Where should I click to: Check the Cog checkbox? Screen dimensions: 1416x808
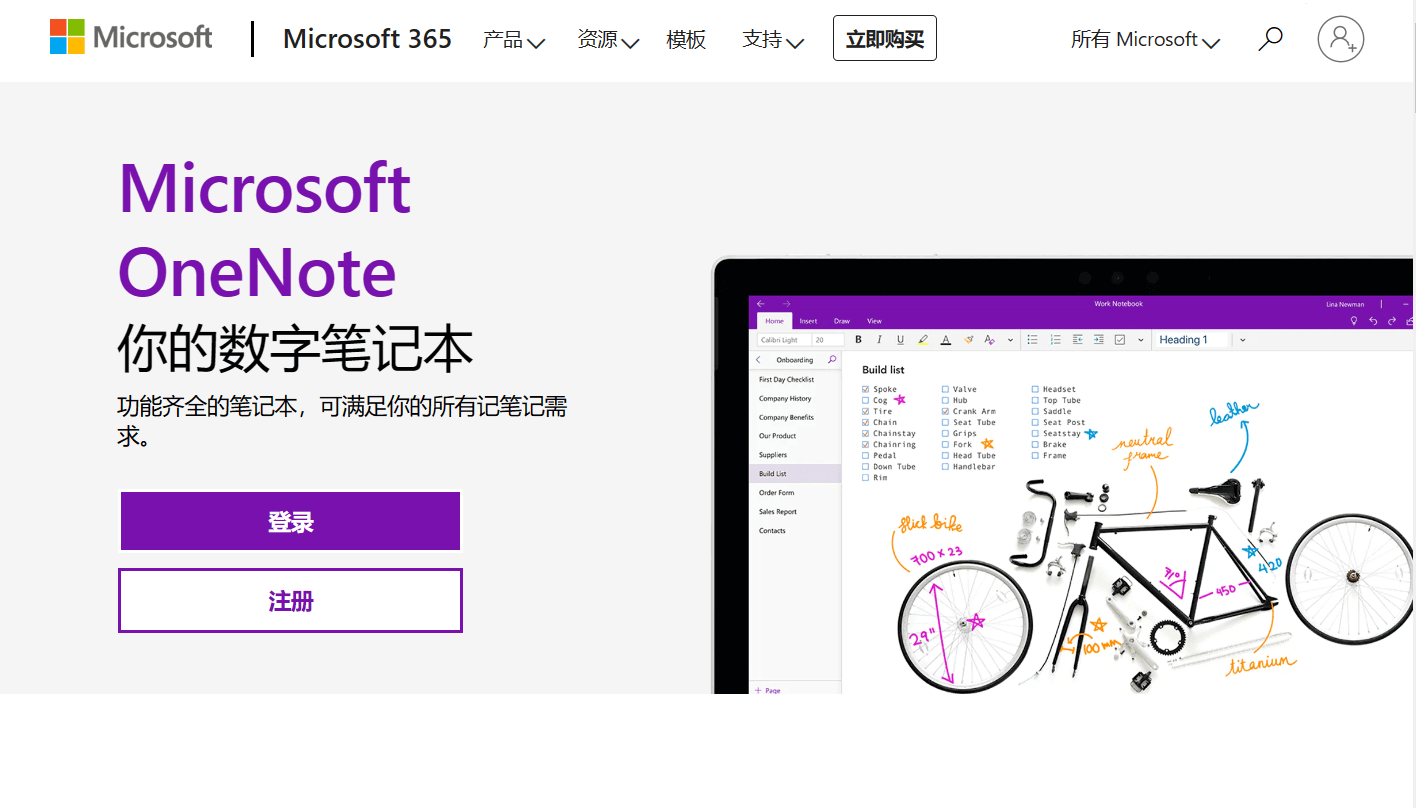(x=865, y=400)
